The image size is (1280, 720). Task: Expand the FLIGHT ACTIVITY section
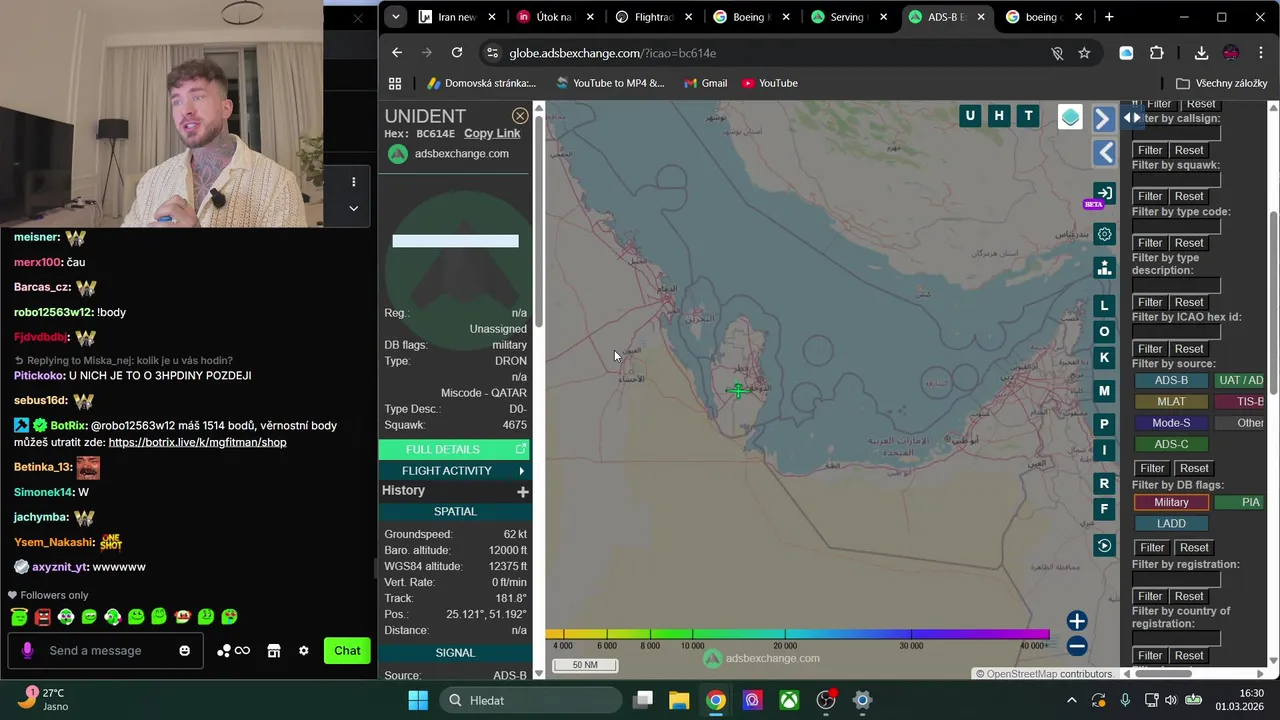tap(454, 470)
